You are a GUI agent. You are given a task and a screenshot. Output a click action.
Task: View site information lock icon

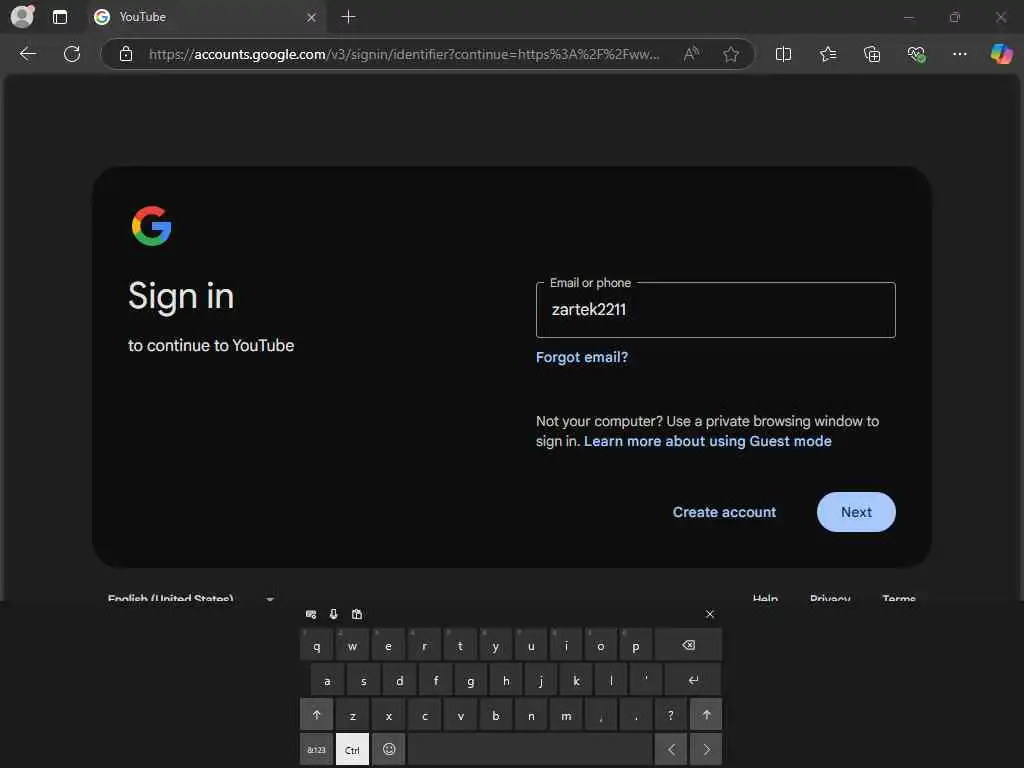[126, 54]
